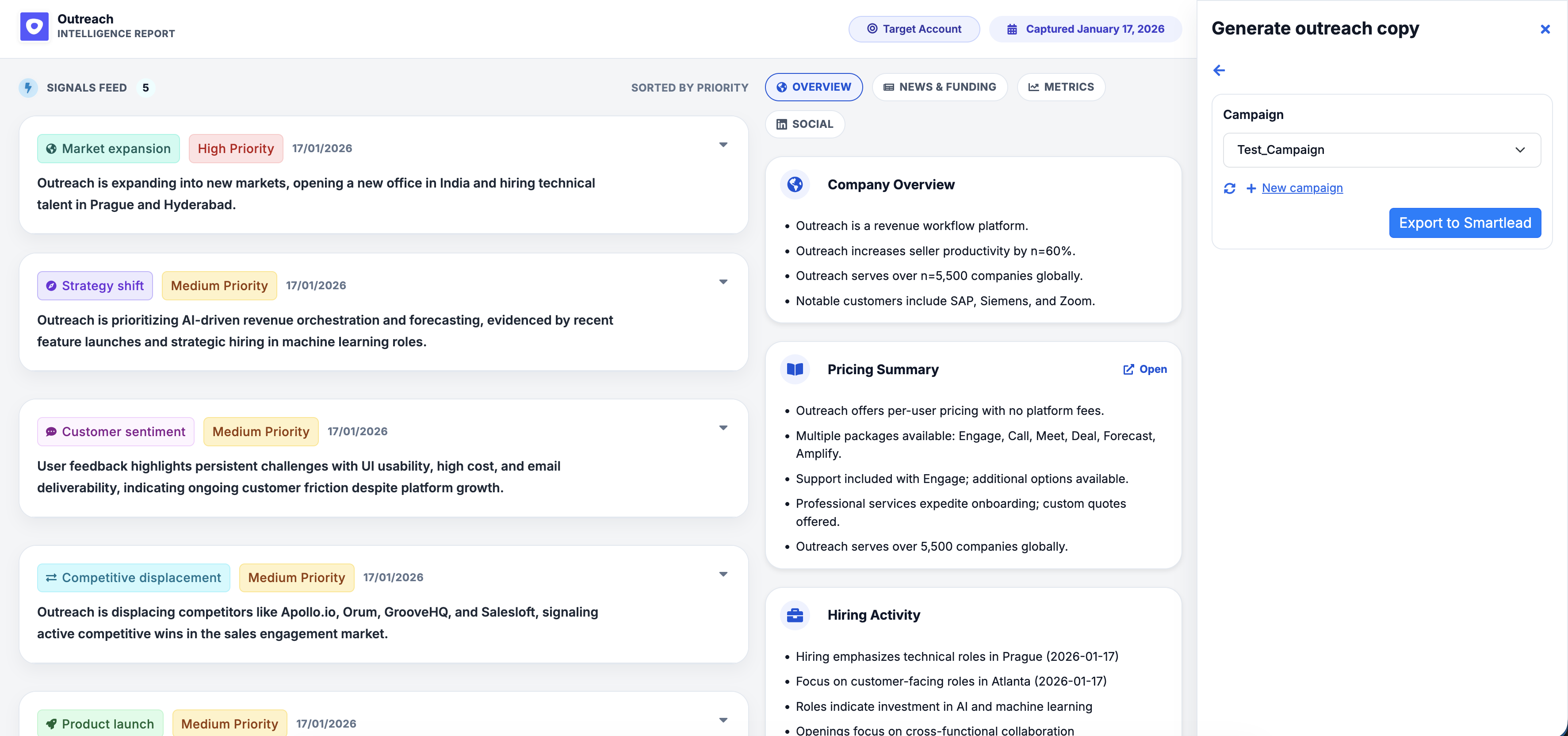Expand the High Priority Market expansion signal card
The image size is (1568, 736).
click(x=723, y=145)
